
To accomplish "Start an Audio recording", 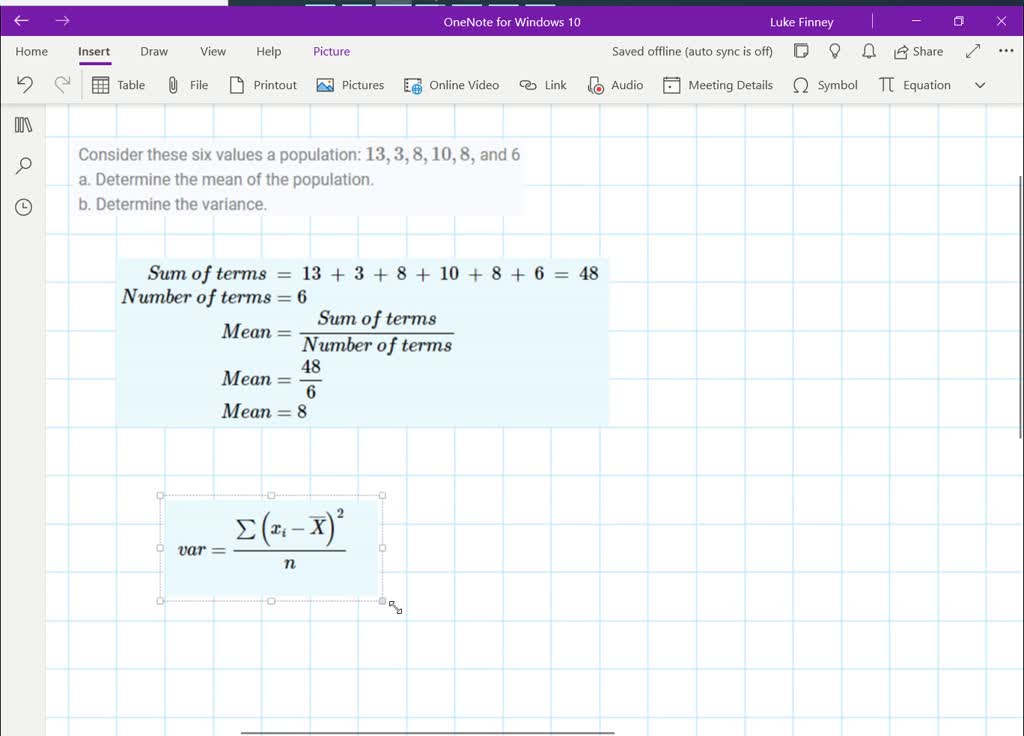I will click(x=615, y=85).
